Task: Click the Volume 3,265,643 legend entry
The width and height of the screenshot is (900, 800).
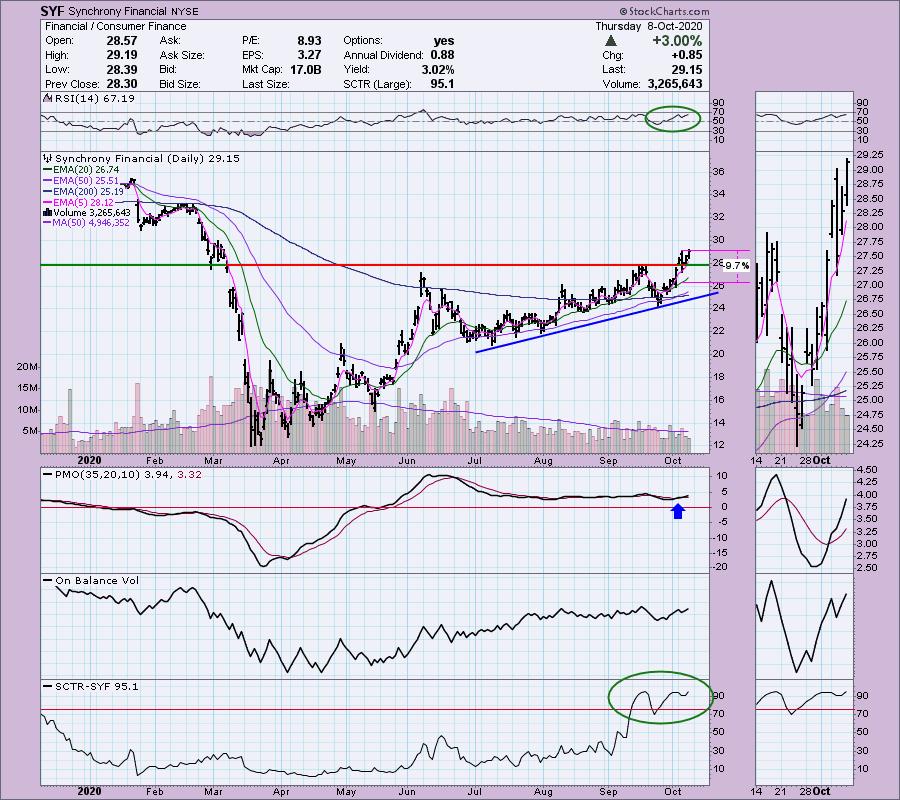Action: click(x=92, y=213)
